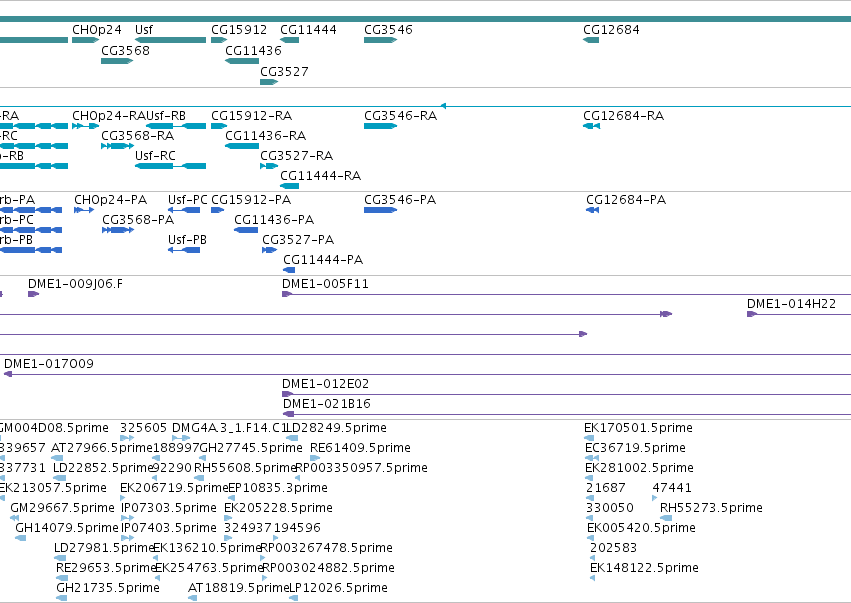The height and width of the screenshot is (603, 851).
Task: Click the DME1-014H22 clone label
Action: pos(791,304)
